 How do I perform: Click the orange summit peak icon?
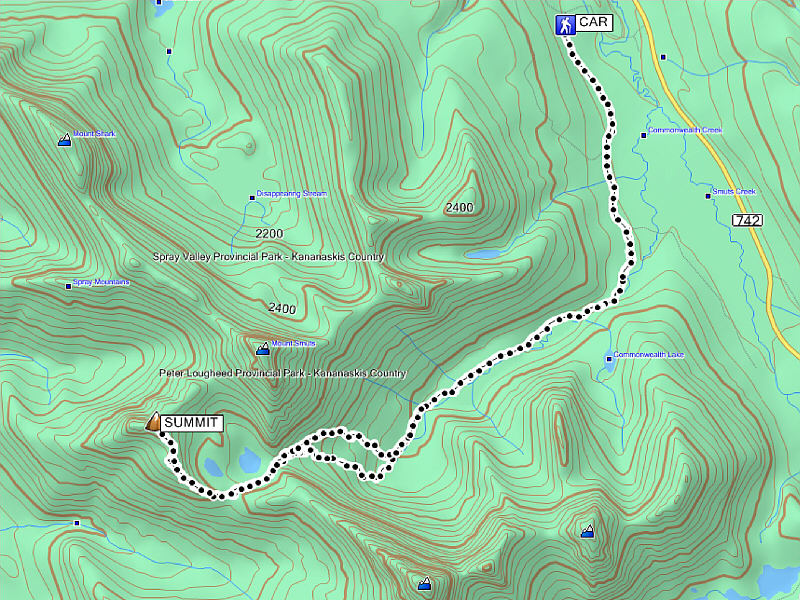pyautogui.click(x=153, y=423)
